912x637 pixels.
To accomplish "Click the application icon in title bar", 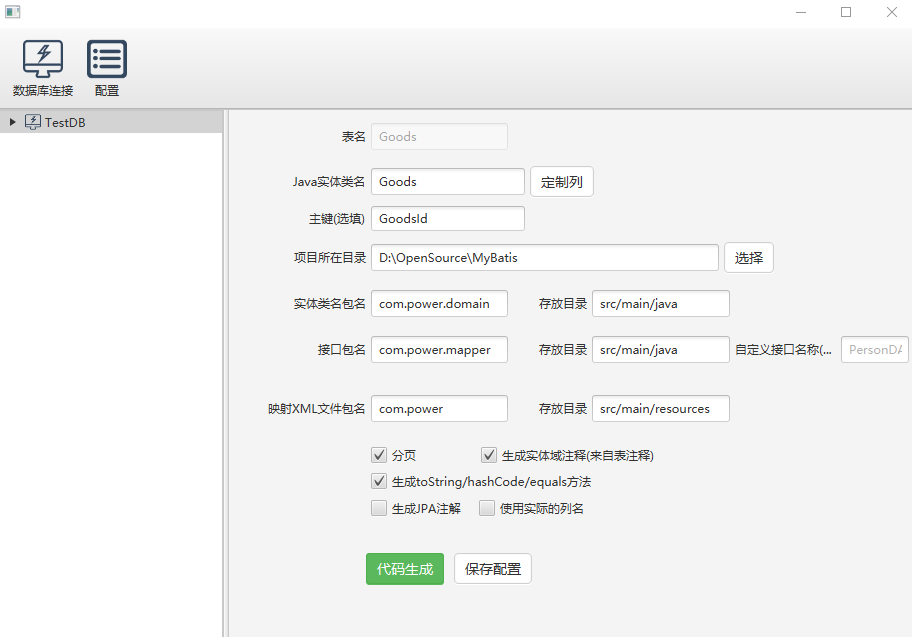I will [12, 11].
